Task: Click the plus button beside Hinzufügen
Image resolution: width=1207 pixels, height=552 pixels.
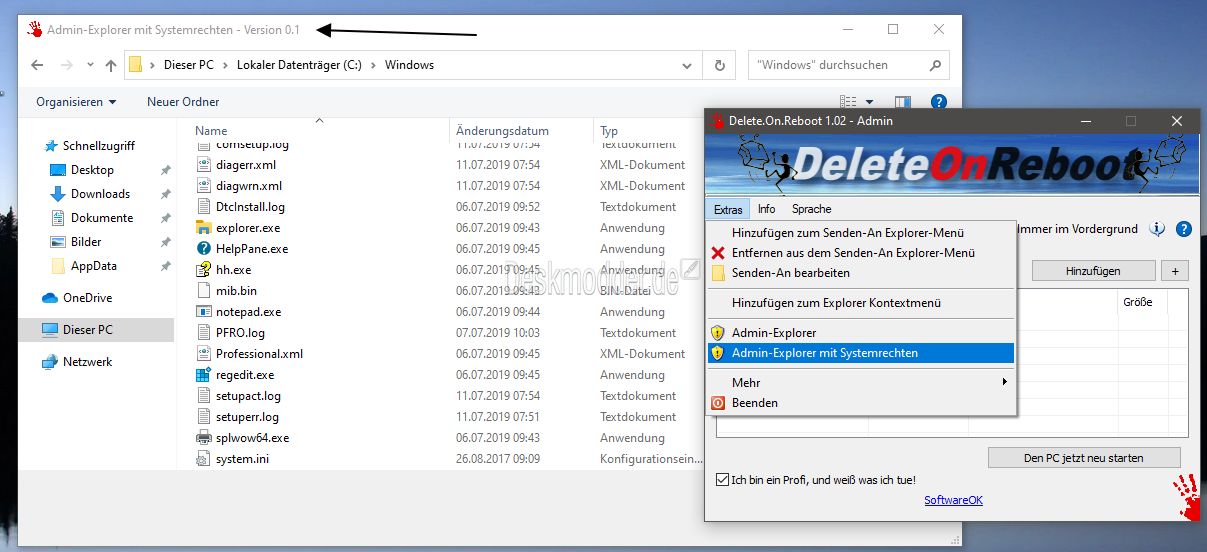Action: click(x=1174, y=271)
